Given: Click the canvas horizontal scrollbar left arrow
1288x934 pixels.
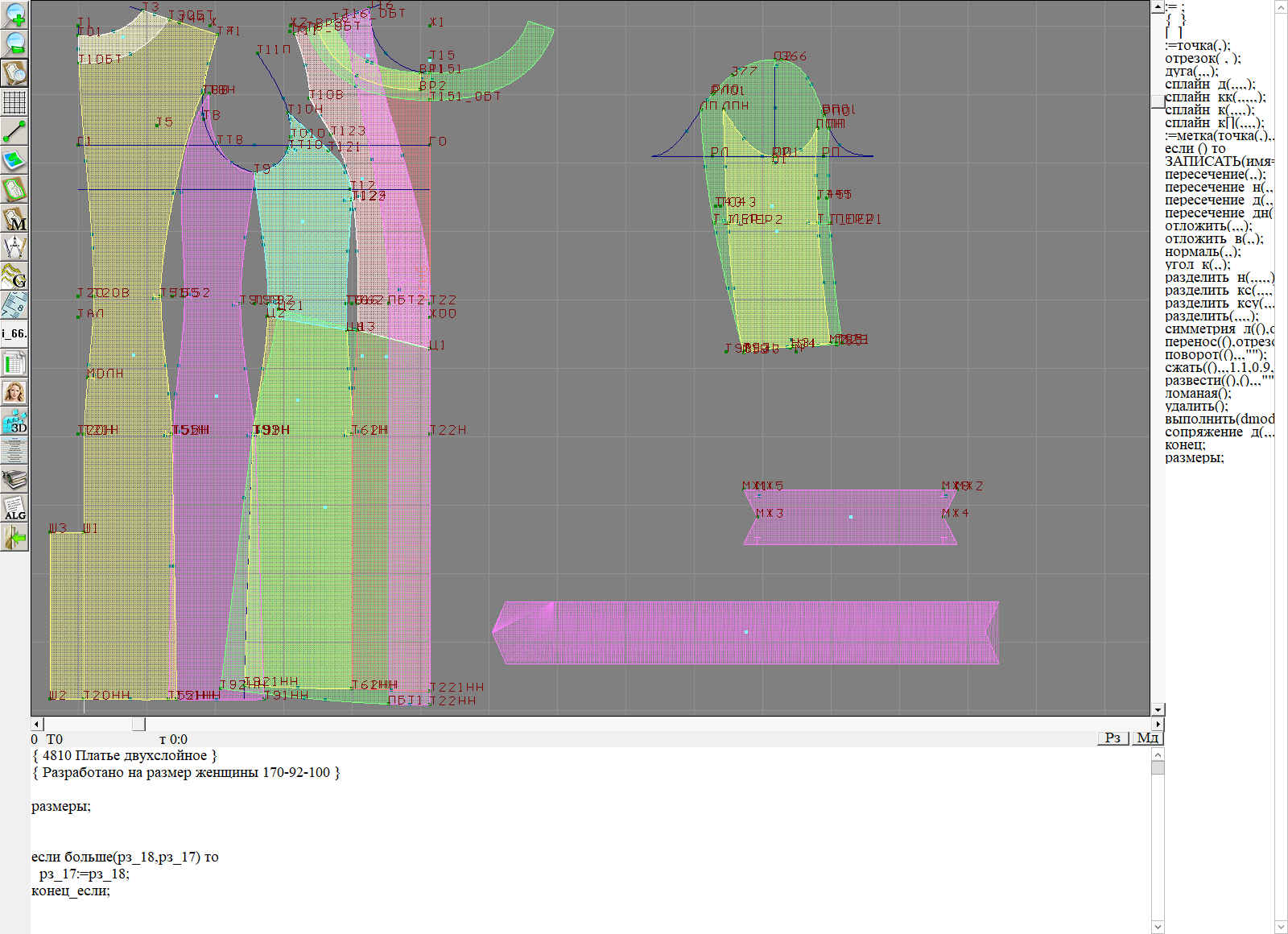Looking at the screenshot, I should click(36, 724).
